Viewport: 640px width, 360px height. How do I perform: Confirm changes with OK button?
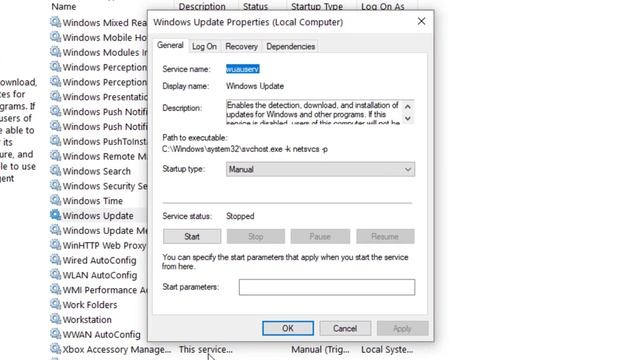pos(288,328)
